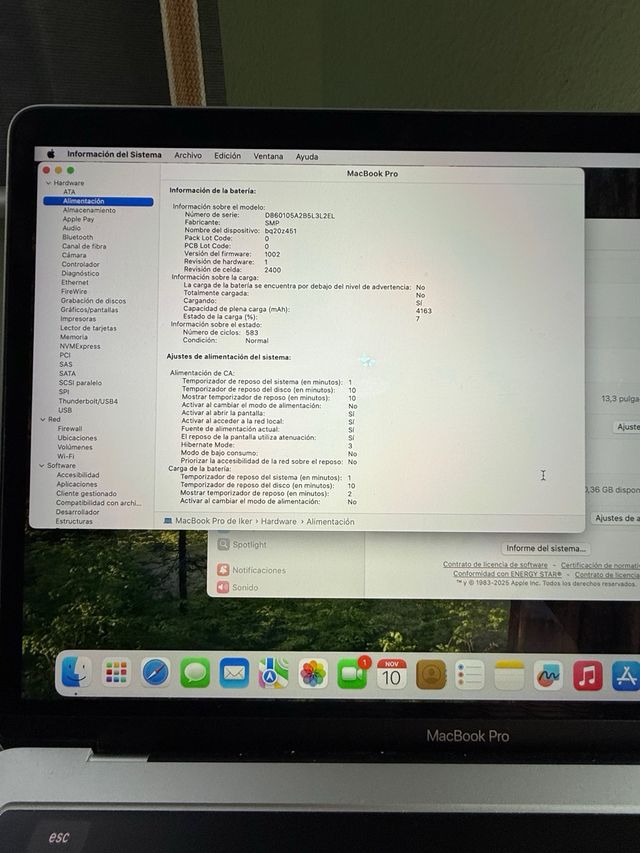Click the Notificaciones settings icon
Screen dimensions: 640x853
pos(223,570)
